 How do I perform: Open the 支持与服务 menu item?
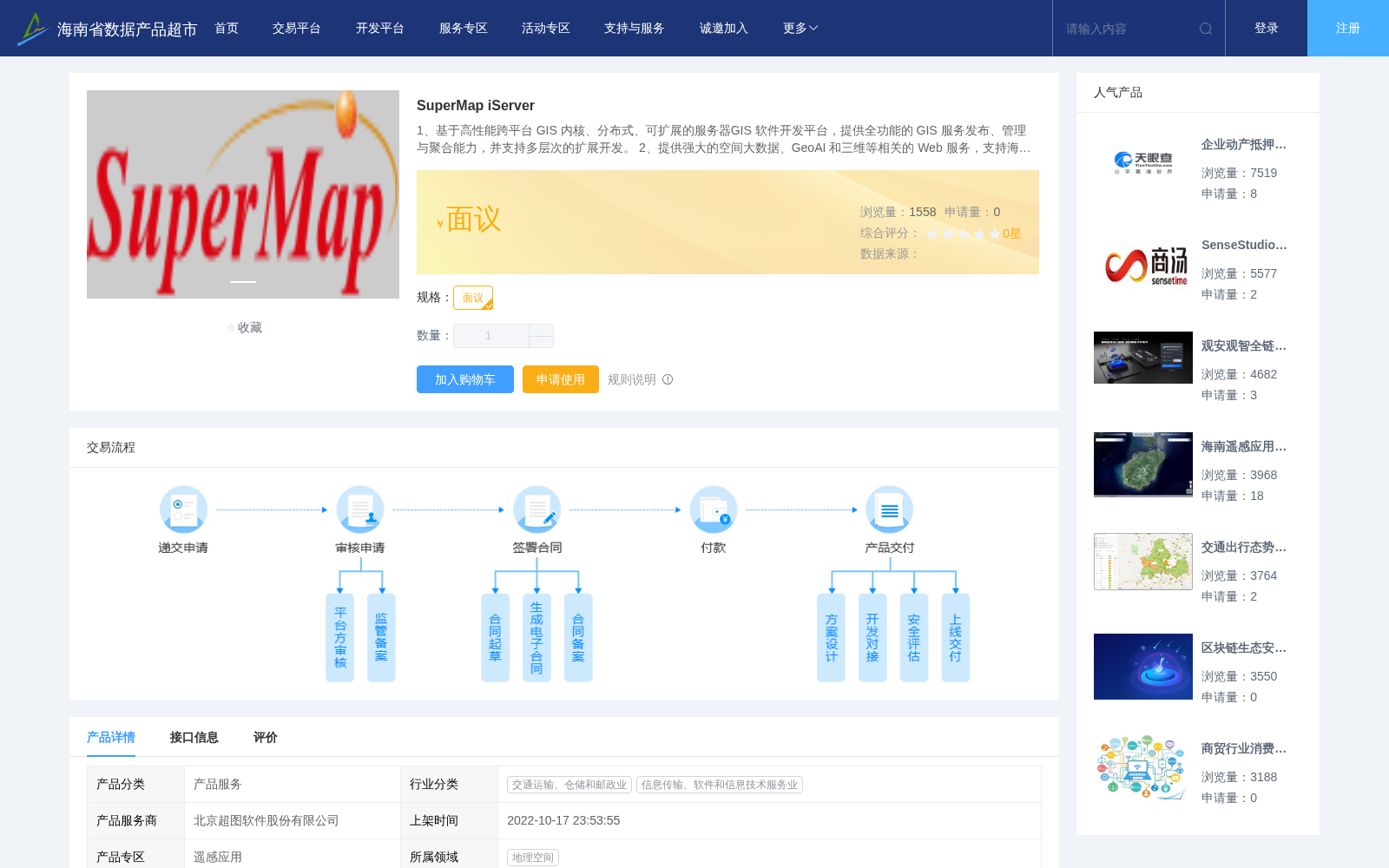click(635, 29)
